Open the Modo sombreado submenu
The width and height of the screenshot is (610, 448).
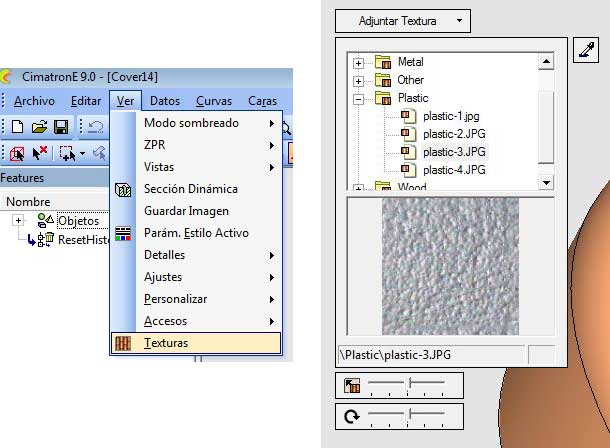click(191, 123)
